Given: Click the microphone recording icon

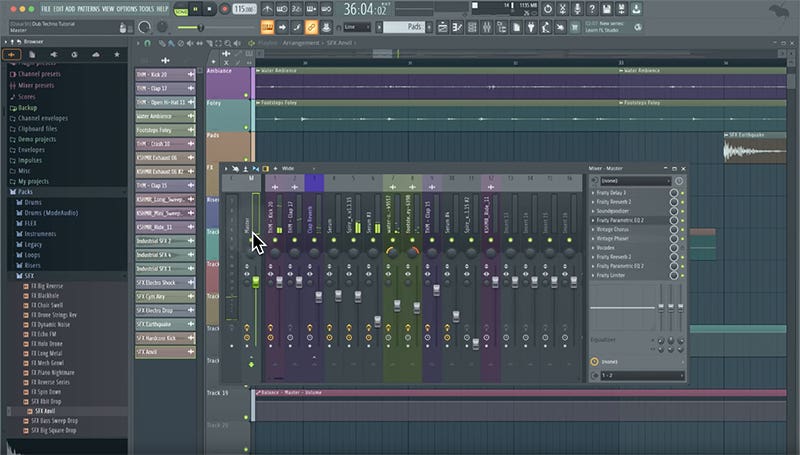Looking at the screenshot, I should [x=577, y=9].
